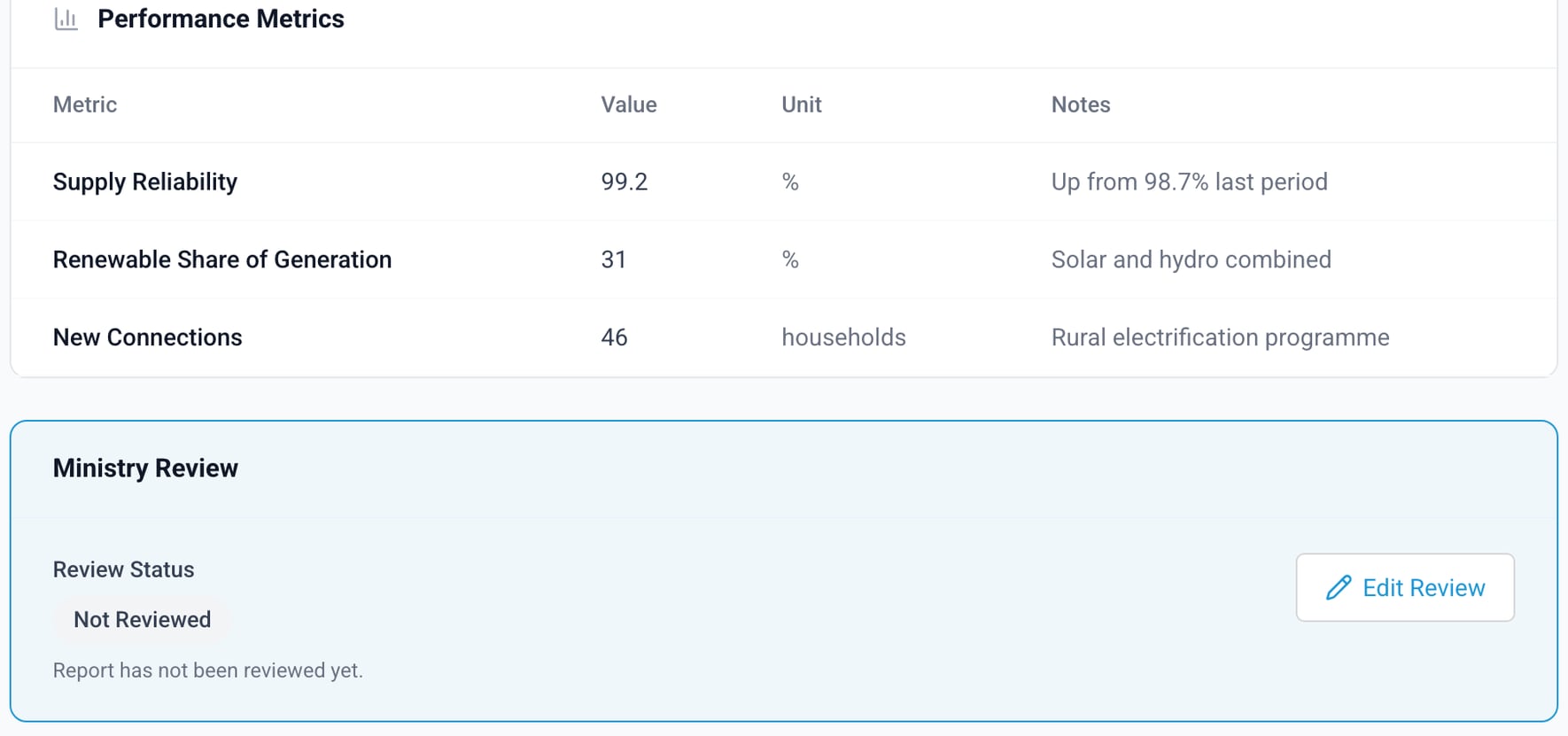Click the value 46 cell
The width and height of the screenshot is (1568, 736).
click(x=614, y=337)
